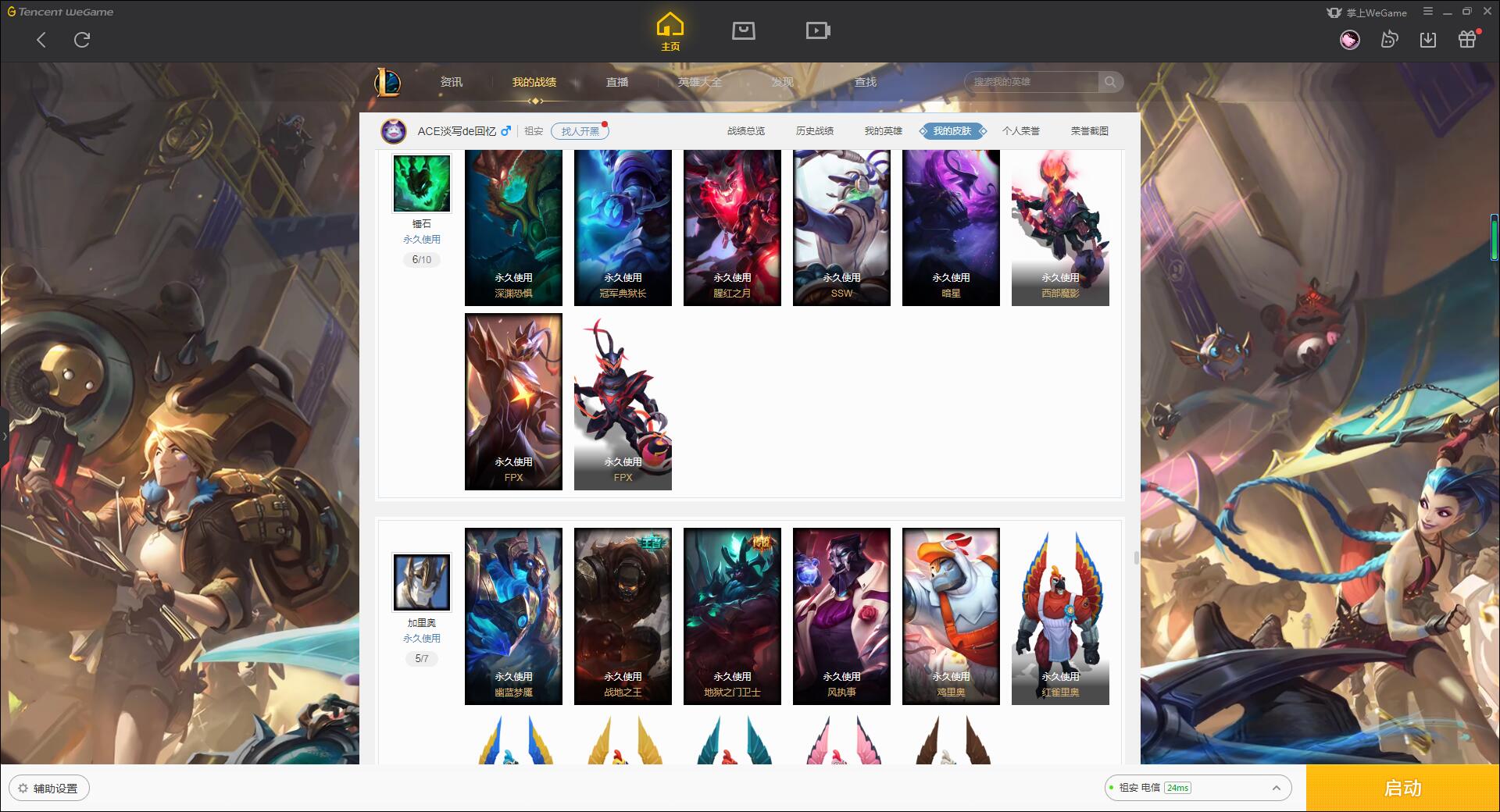Open the SSW skin card
The height and width of the screenshot is (812, 1500).
point(841,227)
